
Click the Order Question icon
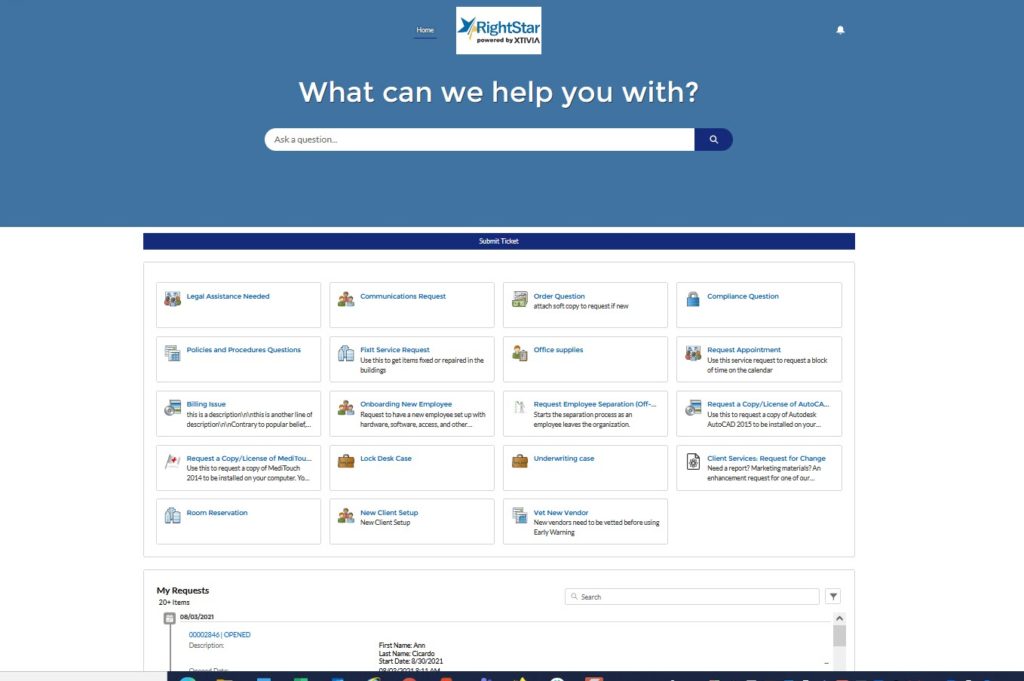[519, 298]
